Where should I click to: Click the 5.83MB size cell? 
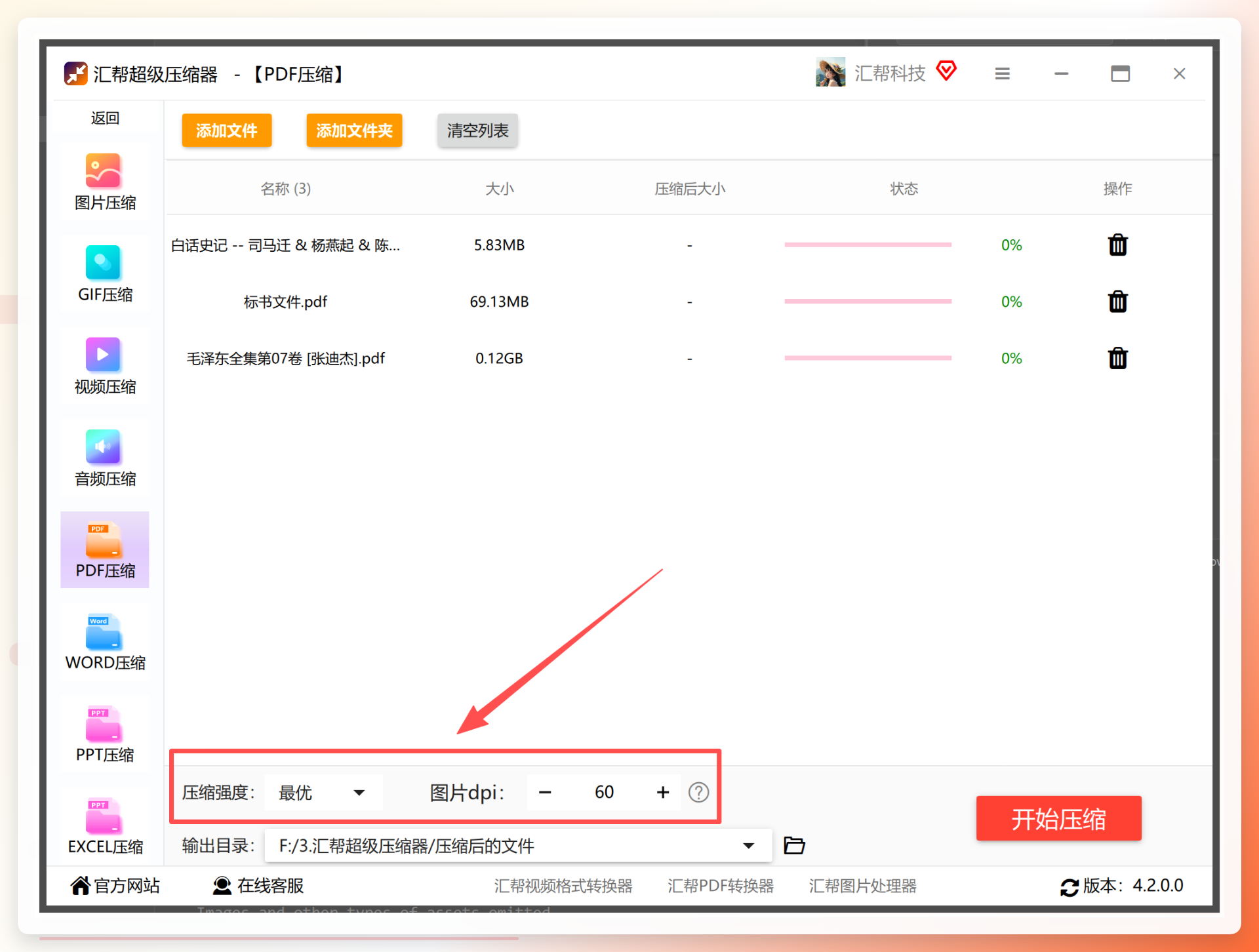499,245
